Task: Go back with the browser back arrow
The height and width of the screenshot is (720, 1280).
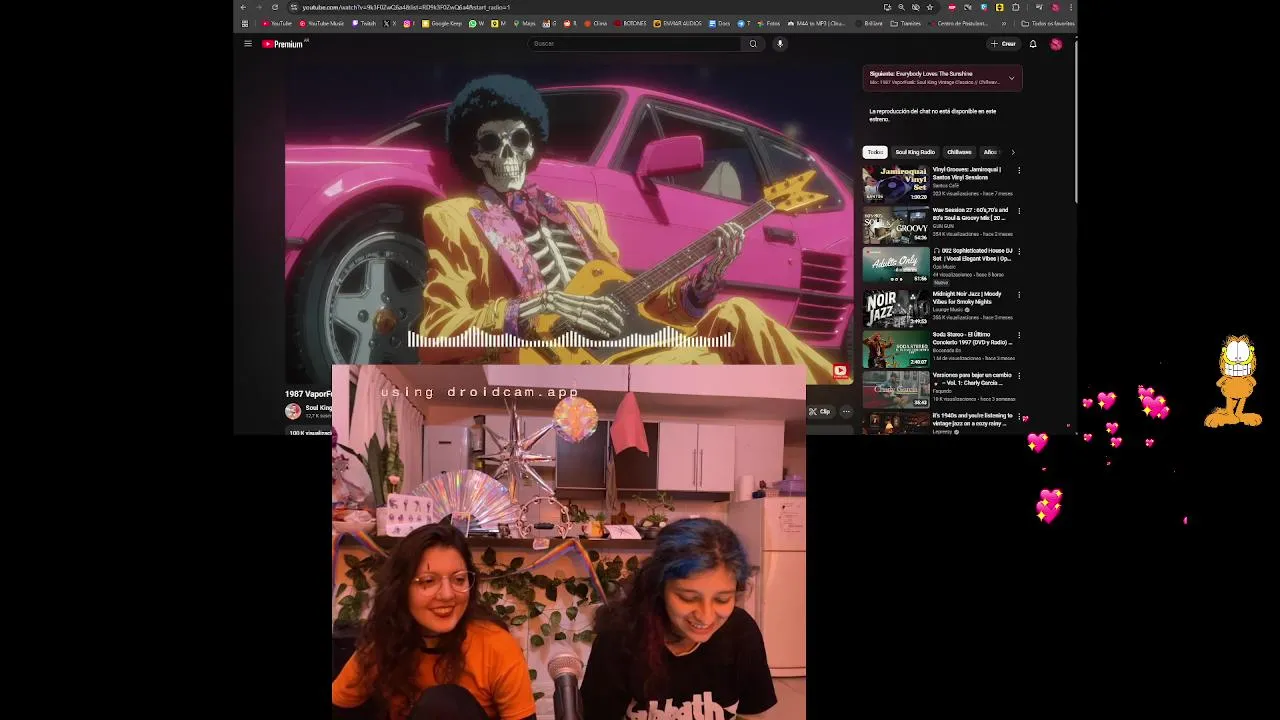Action: click(243, 7)
